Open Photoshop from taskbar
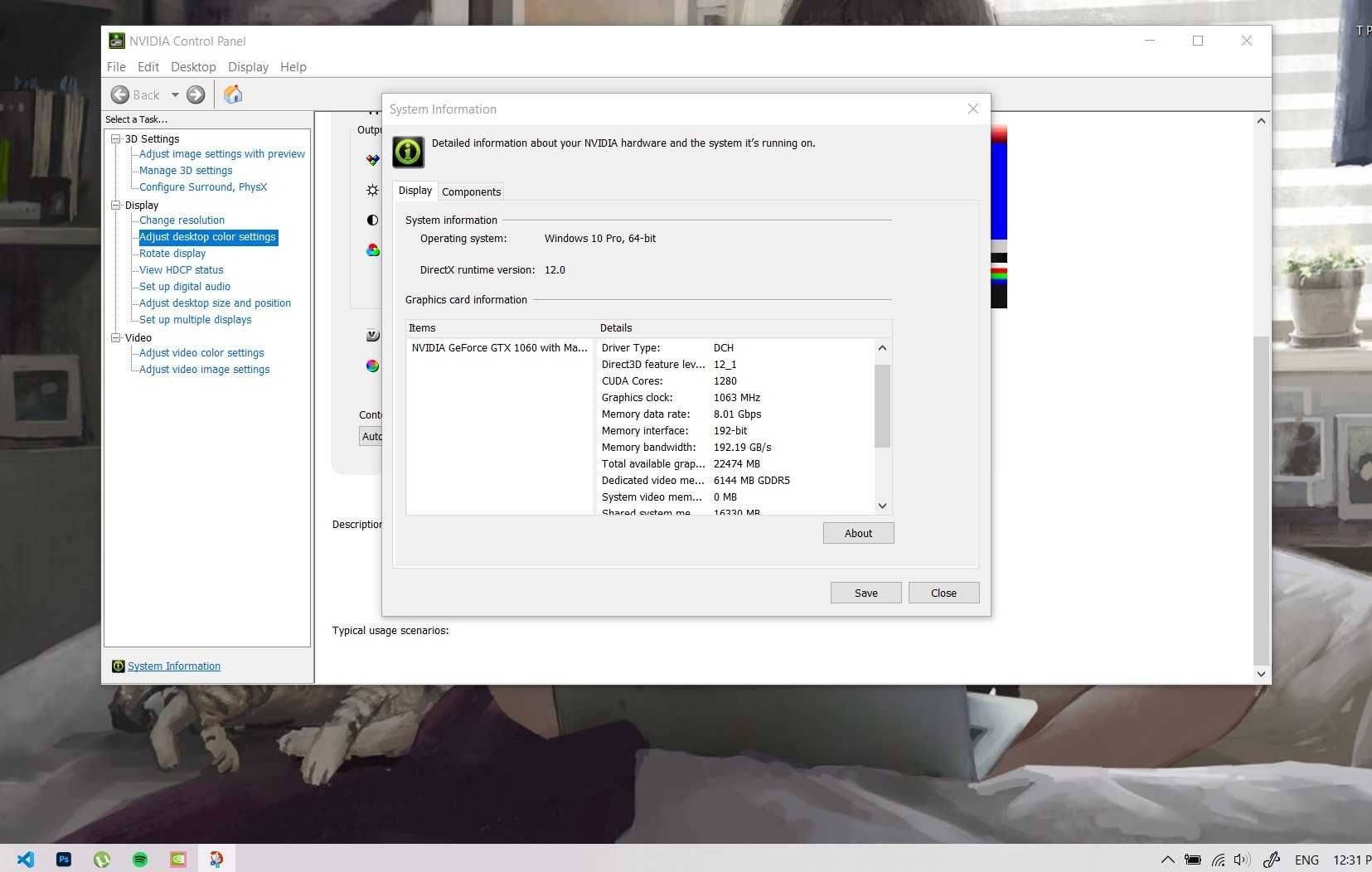 pyautogui.click(x=64, y=860)
